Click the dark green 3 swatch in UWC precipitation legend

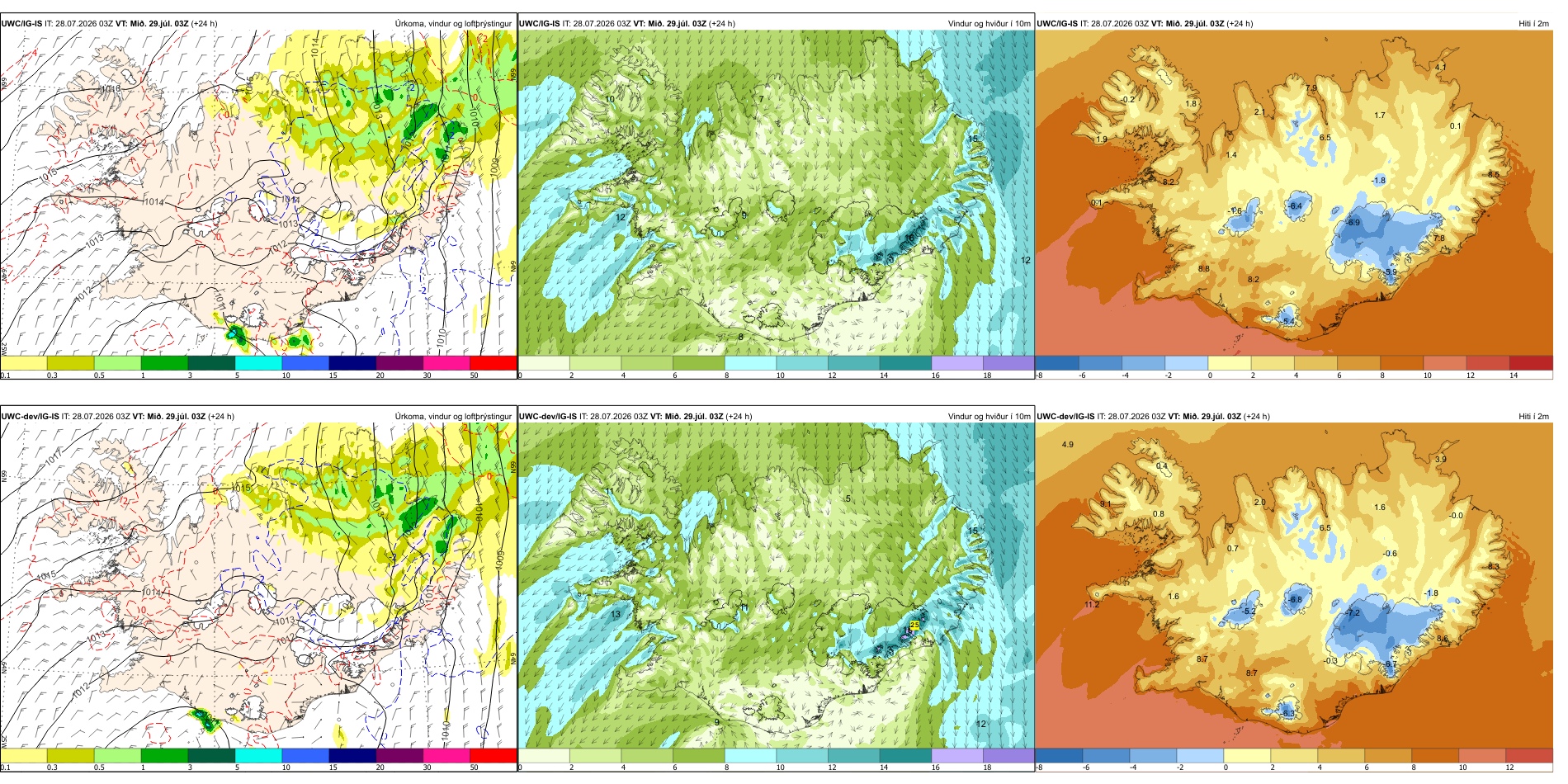[x=211, y=362]
